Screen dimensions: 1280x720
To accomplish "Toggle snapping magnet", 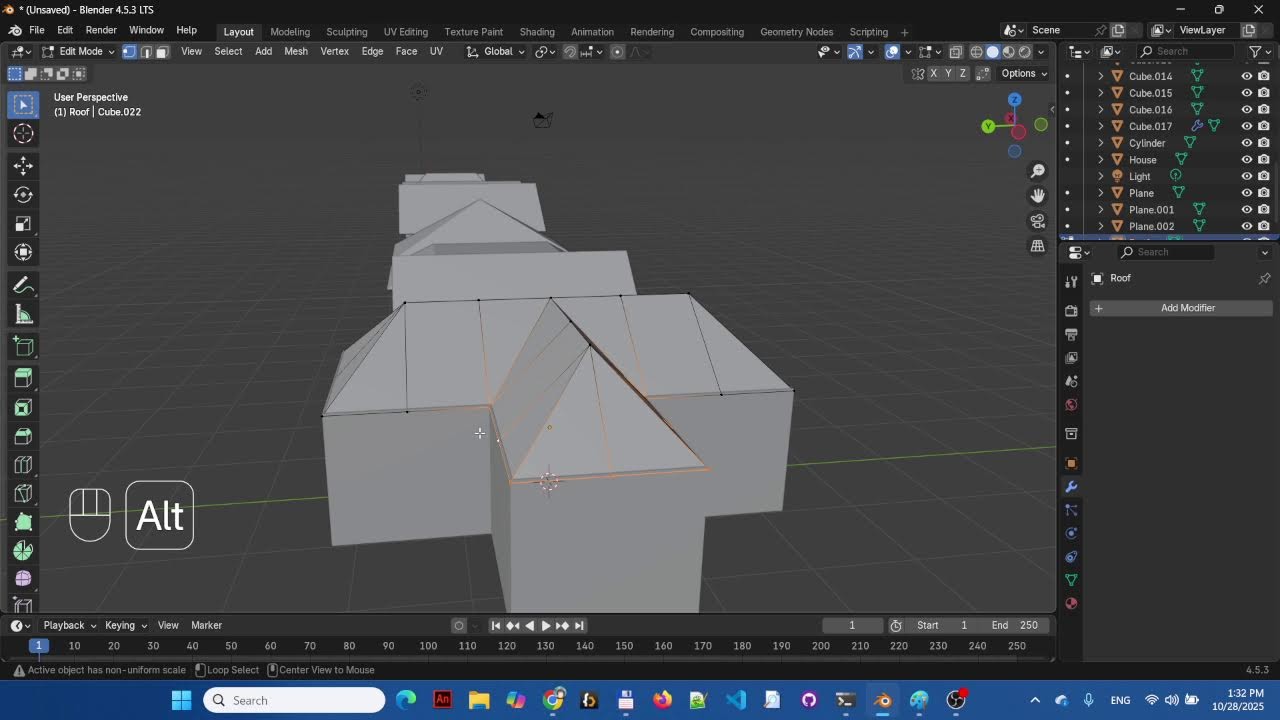I will pyautogui.click(x=570, y=52).
